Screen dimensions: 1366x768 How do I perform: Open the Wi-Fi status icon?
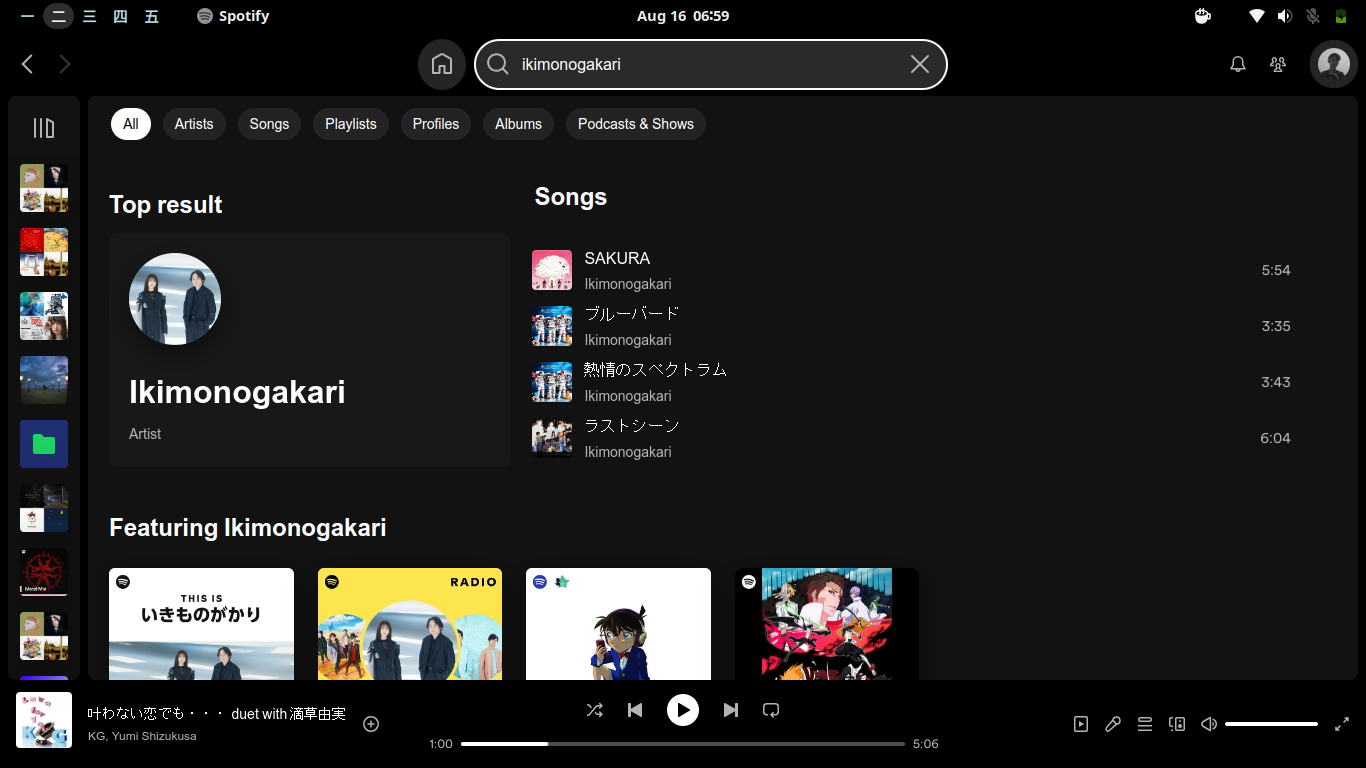click(x=1257, y=16)
